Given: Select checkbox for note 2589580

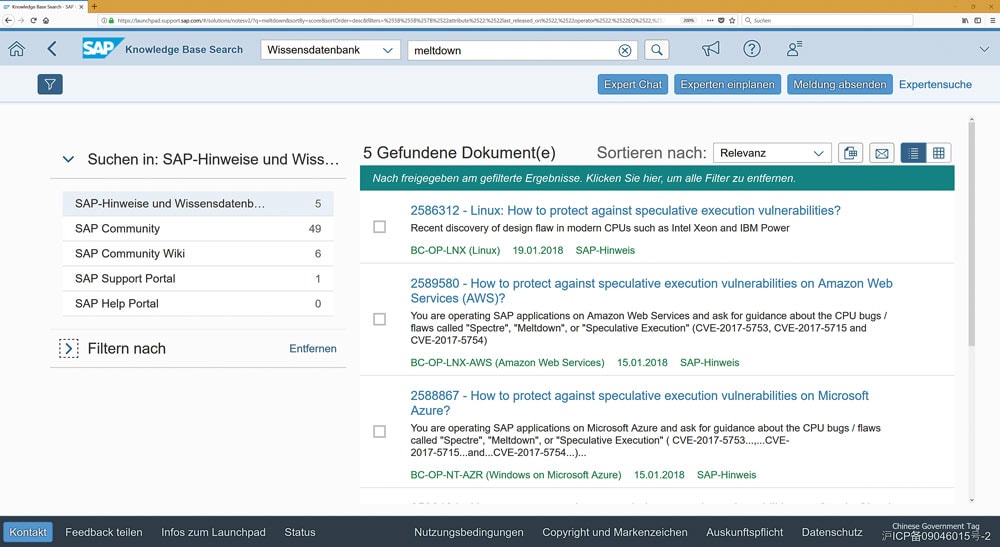Looking at the screenshot, I should [x=379, y=319].
